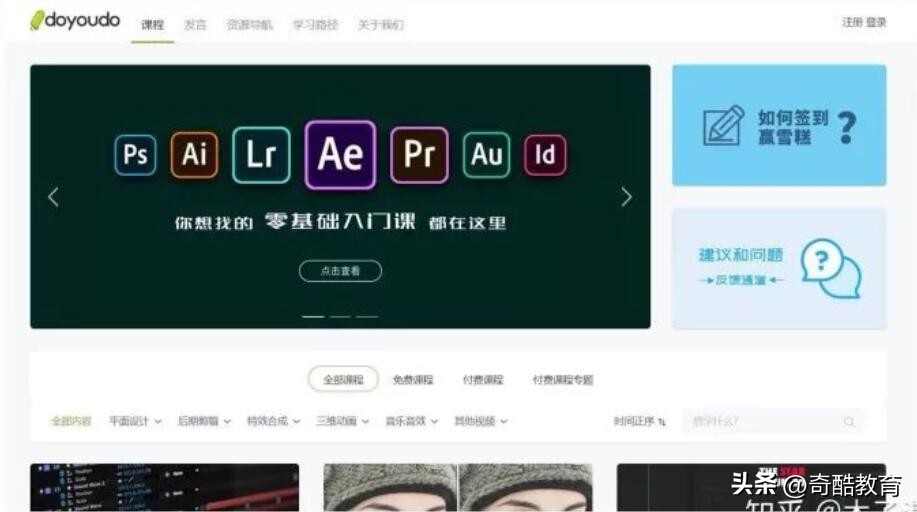
Task: Click the chat bubble question icon
Action: tap(830, 269)
